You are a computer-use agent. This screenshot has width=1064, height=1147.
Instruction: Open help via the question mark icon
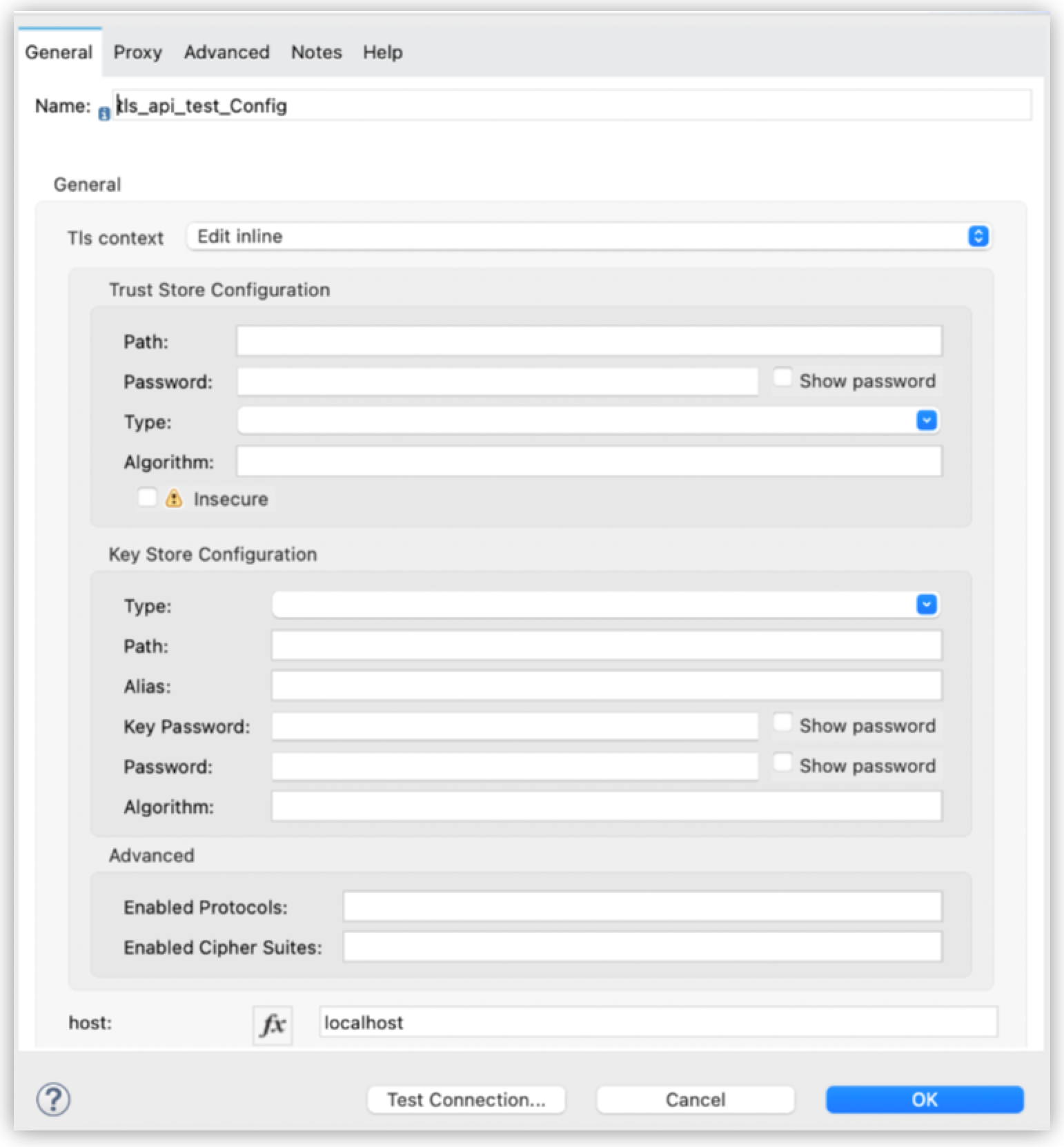tap(53, 1099)
